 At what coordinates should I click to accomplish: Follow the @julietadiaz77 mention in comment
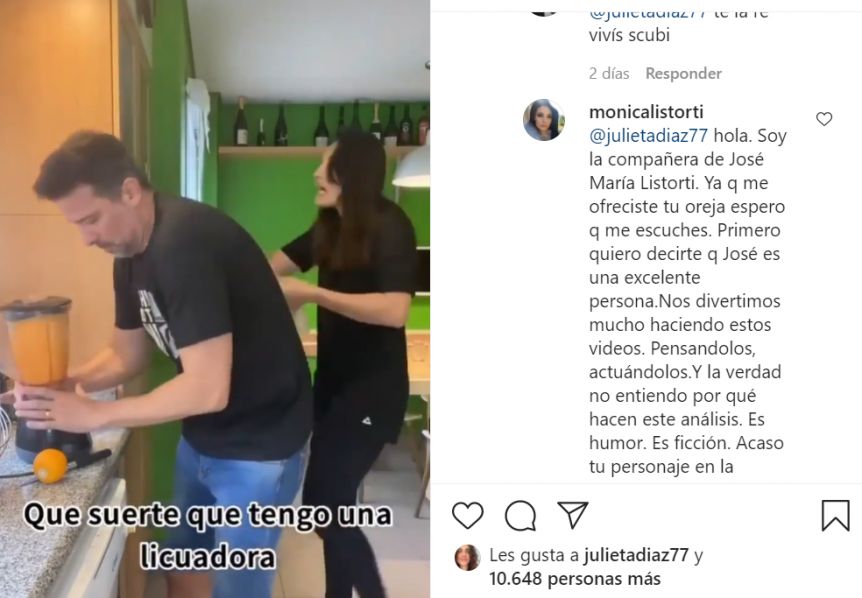click(648, 136)
